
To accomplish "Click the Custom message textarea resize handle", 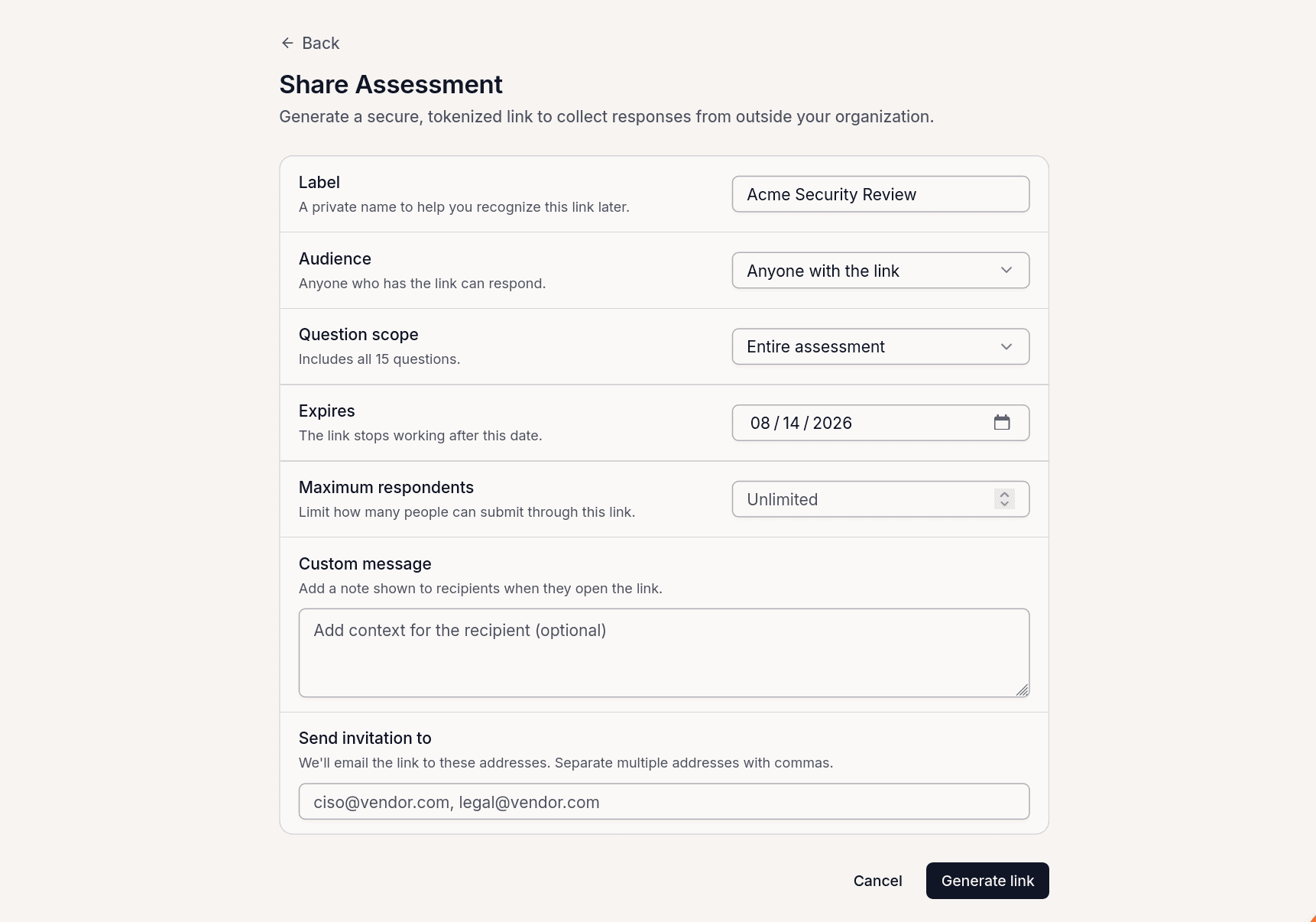I will [1023, 690].
